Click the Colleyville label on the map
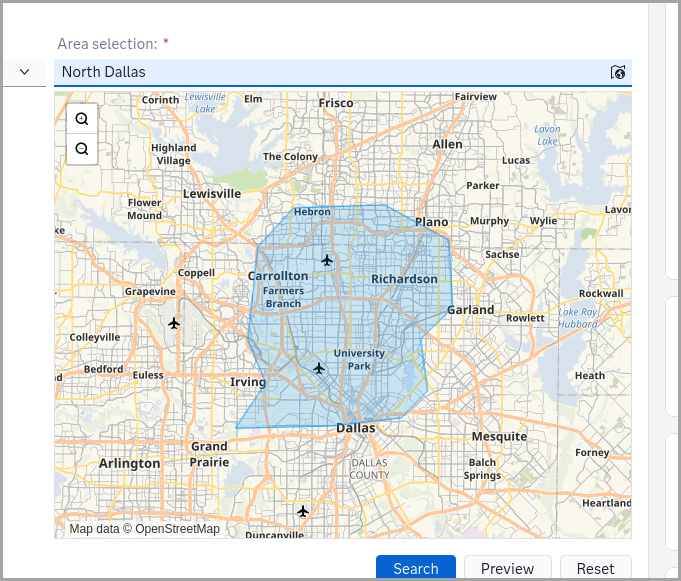 [x=95, y=337]
